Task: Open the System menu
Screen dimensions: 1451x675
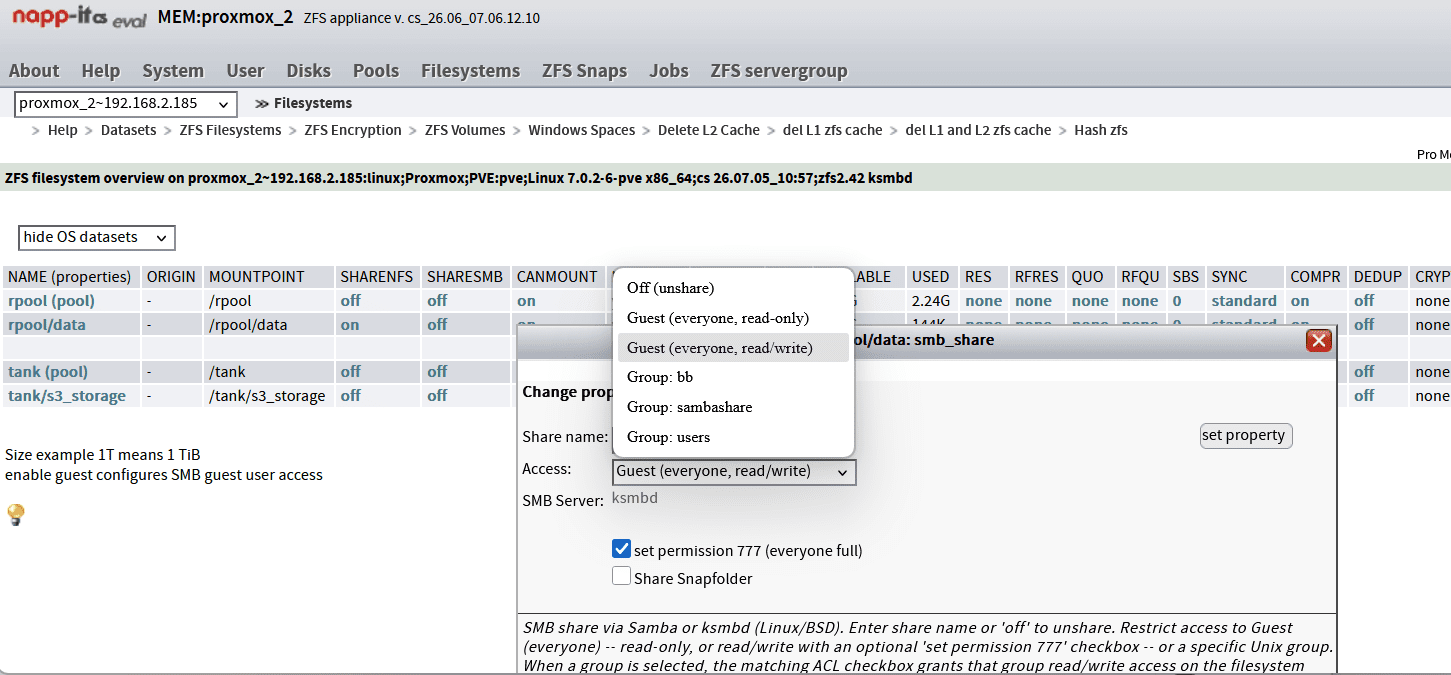Action: coord(173,71)
